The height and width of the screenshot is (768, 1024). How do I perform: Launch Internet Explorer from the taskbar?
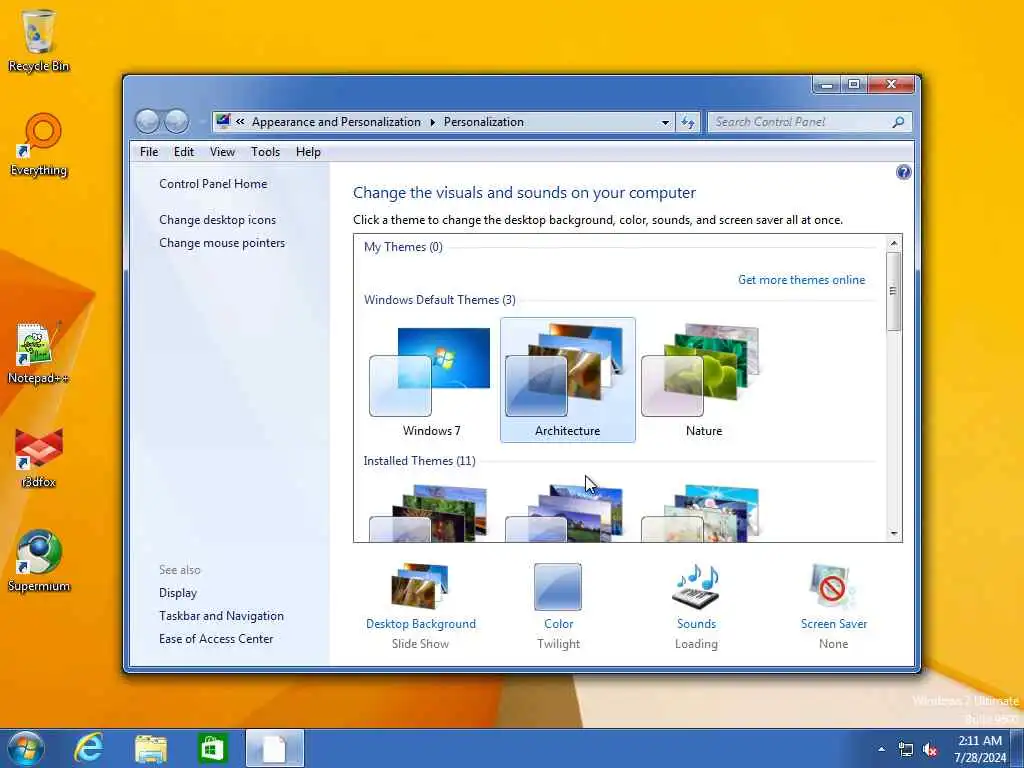(x=88, y=748)
